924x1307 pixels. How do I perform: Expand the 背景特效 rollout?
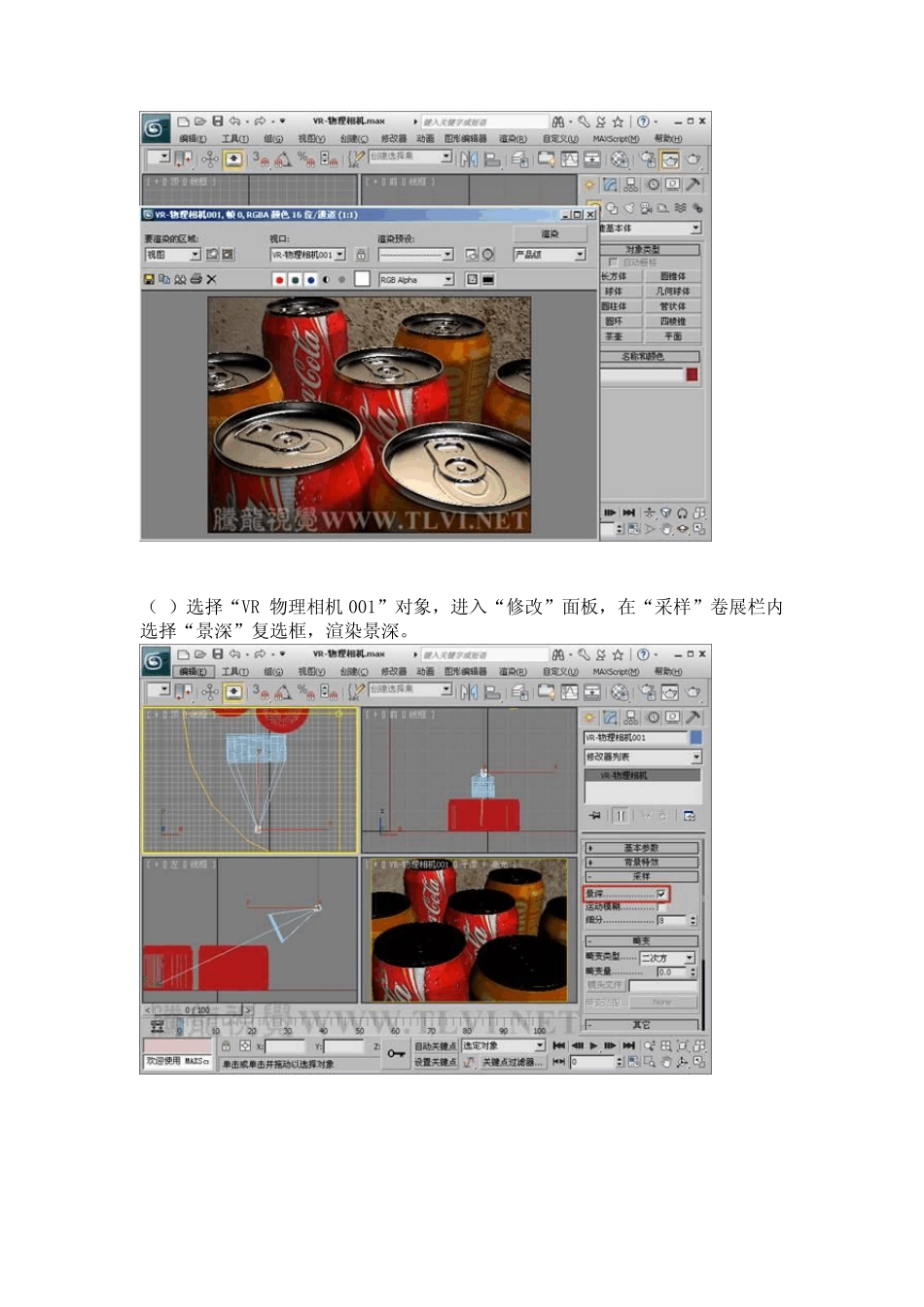pyautogui.click(x=641, y=863)
